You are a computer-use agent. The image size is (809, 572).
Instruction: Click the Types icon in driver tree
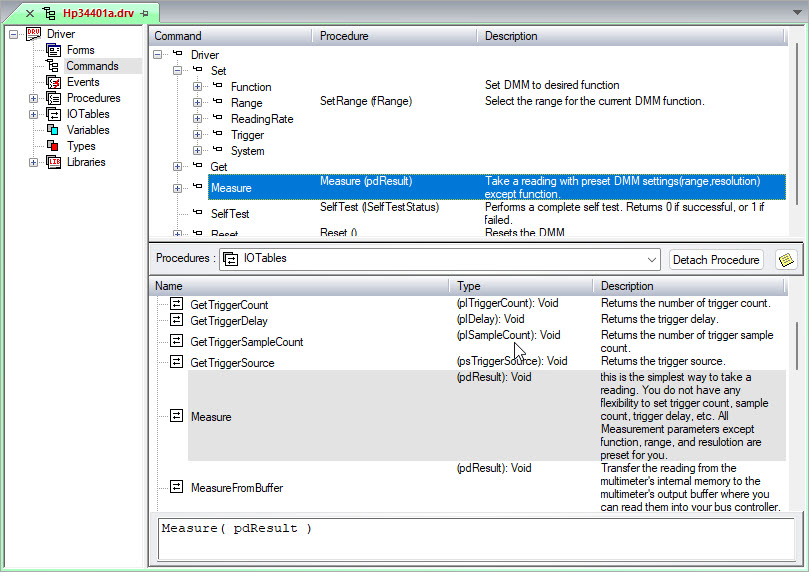pyautogui.click(x=53, y=146)
